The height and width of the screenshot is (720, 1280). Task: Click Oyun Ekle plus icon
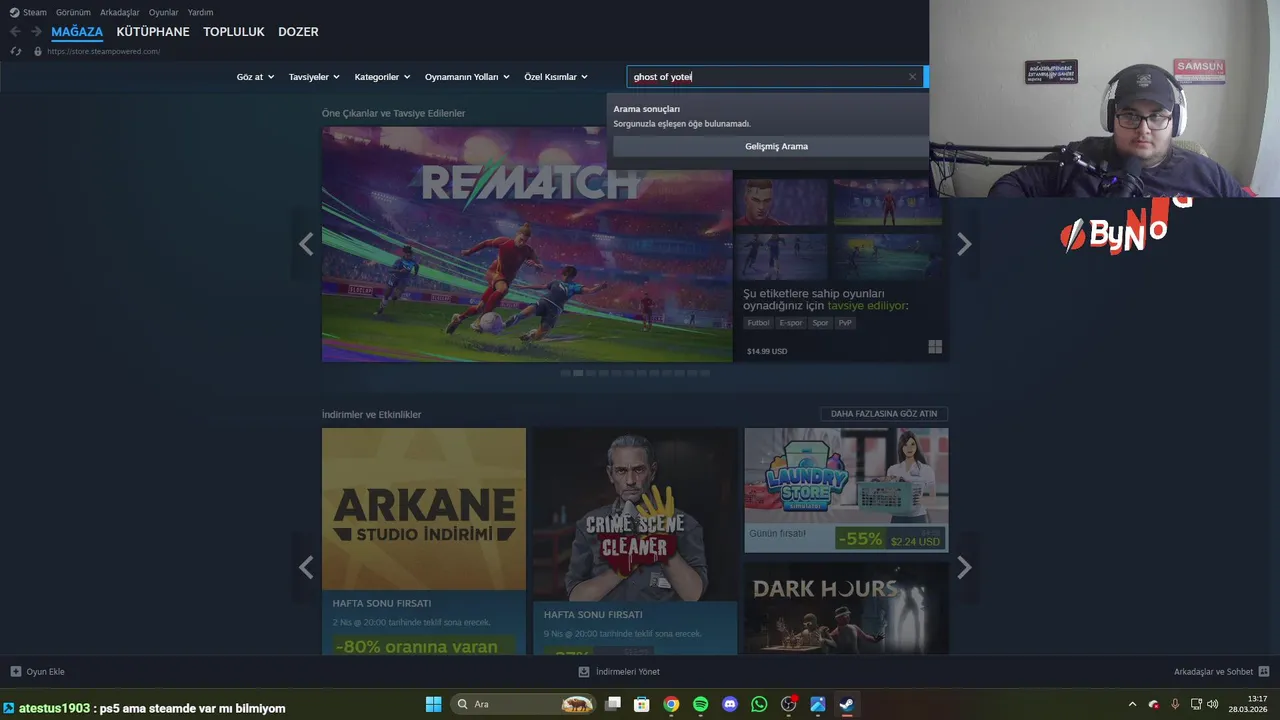[15, 672]
